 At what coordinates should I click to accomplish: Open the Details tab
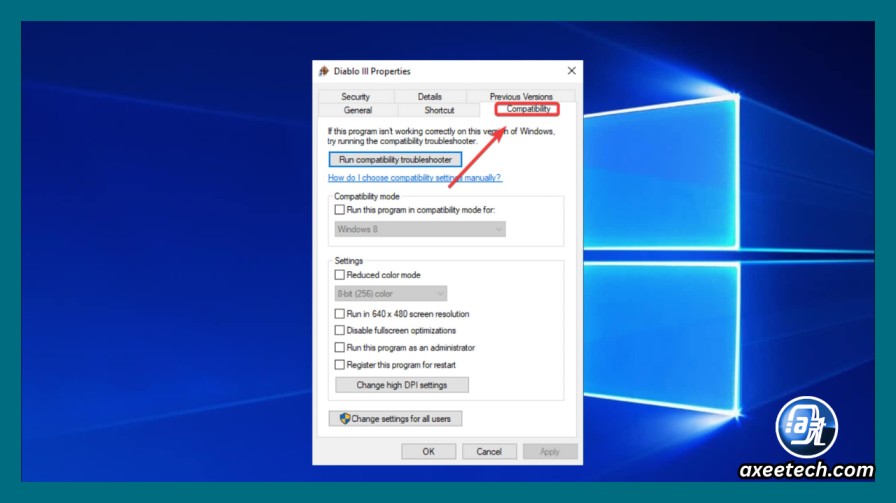tap(430, 97)
